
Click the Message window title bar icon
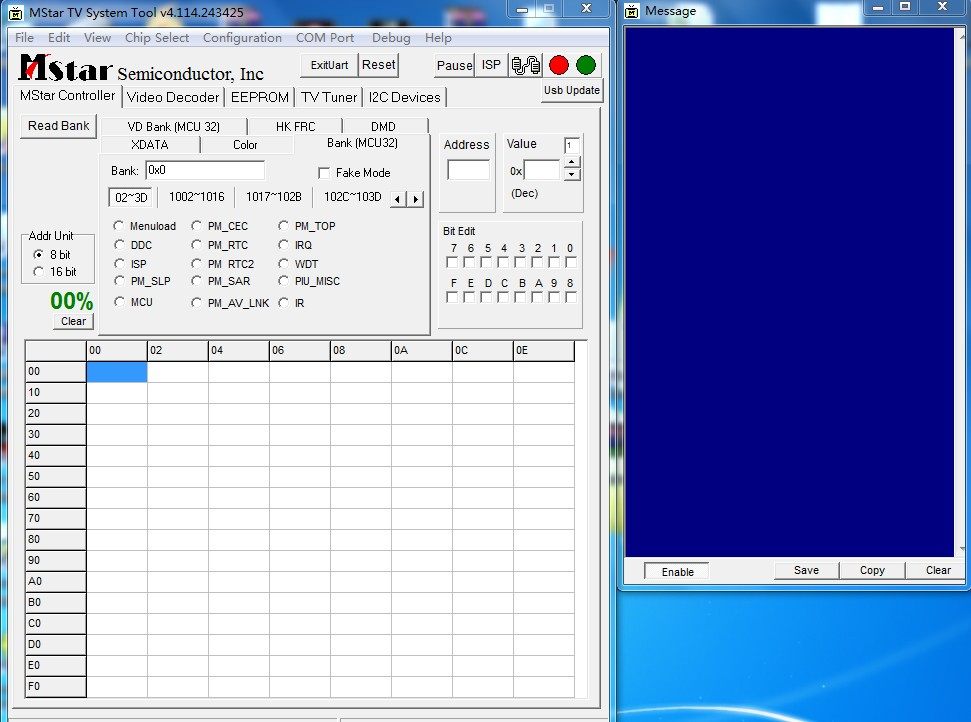pos(630,11)
